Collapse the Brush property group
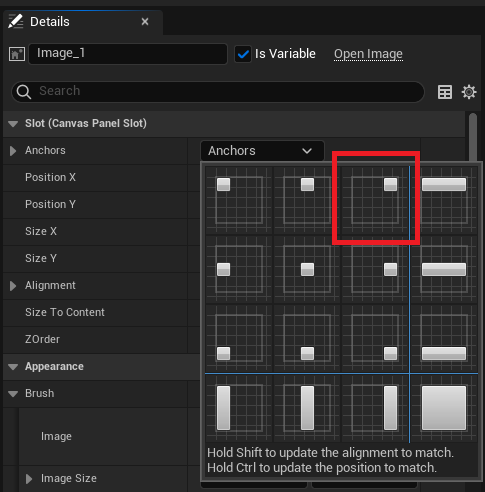 tap(13, 394)
